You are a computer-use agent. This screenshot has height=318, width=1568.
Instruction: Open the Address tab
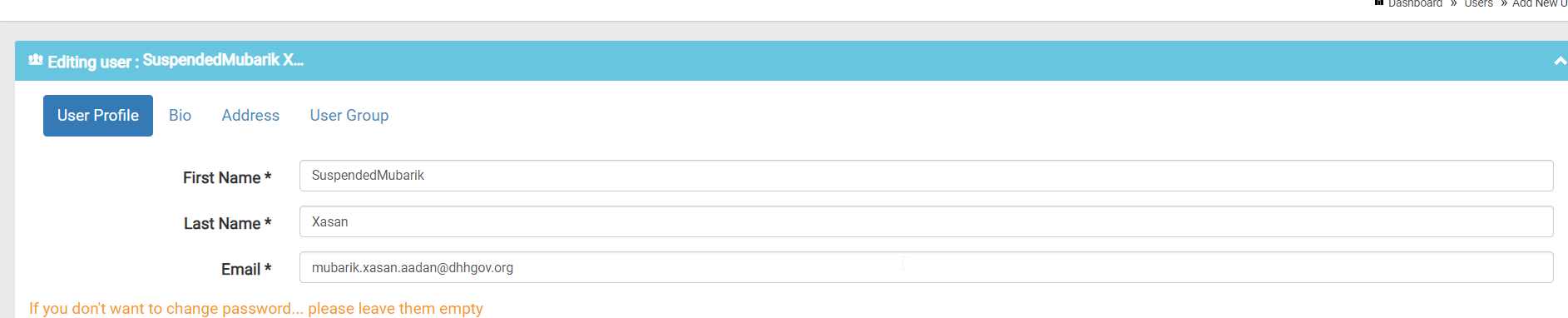coord(250,116)
